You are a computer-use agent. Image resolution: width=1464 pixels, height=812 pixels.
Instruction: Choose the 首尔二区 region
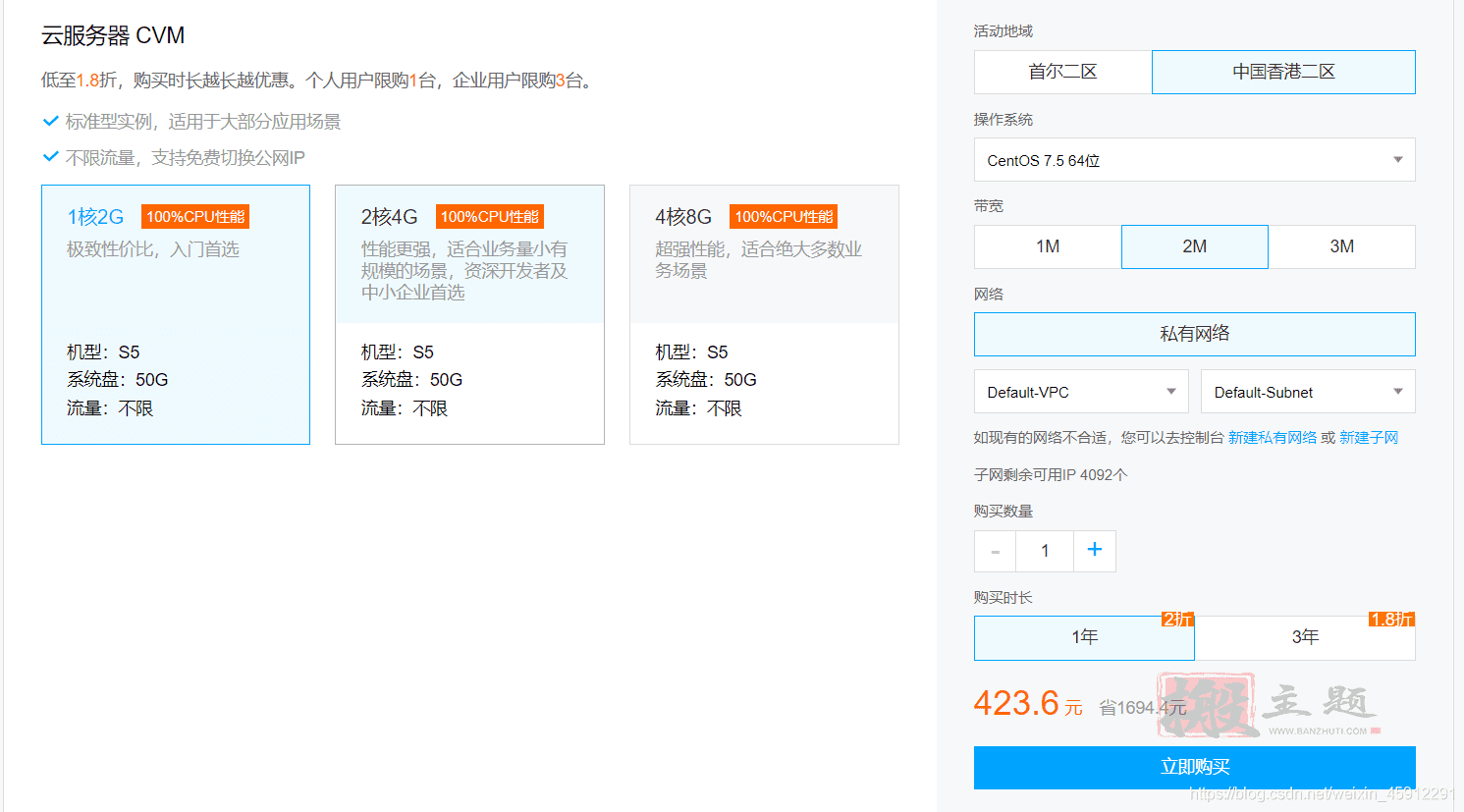pyautogui.click(x=1062, y=72)
